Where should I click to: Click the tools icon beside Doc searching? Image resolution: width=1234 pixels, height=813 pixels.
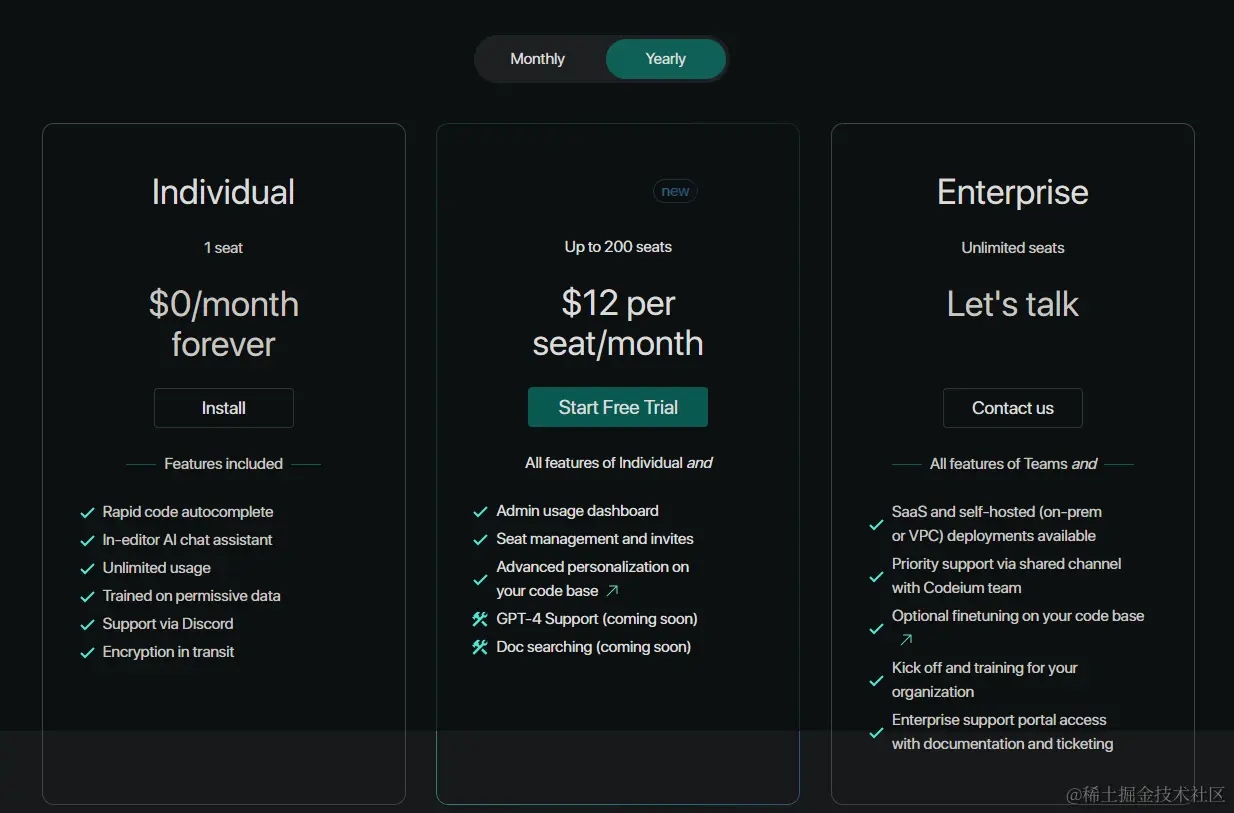[480, 647]
